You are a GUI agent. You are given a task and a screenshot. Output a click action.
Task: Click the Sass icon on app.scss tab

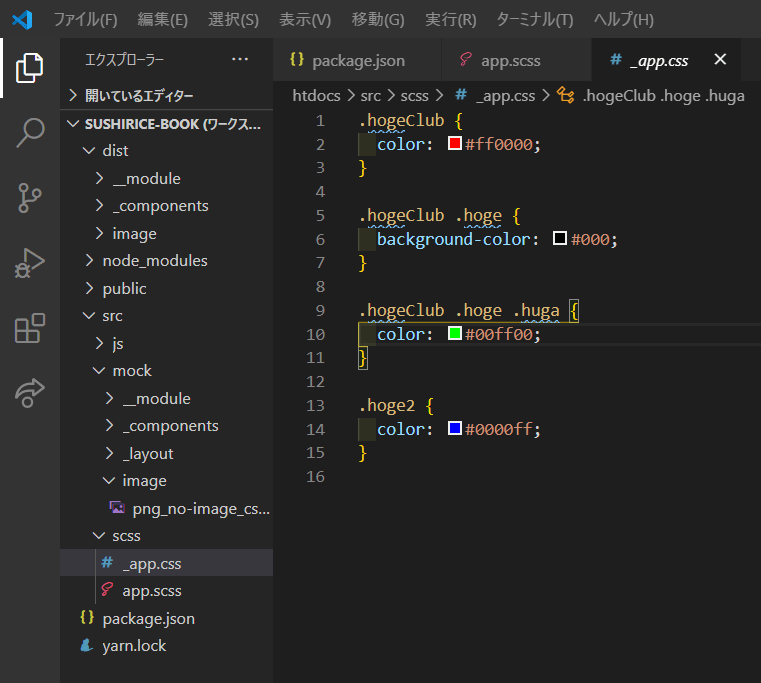point(465,60)
